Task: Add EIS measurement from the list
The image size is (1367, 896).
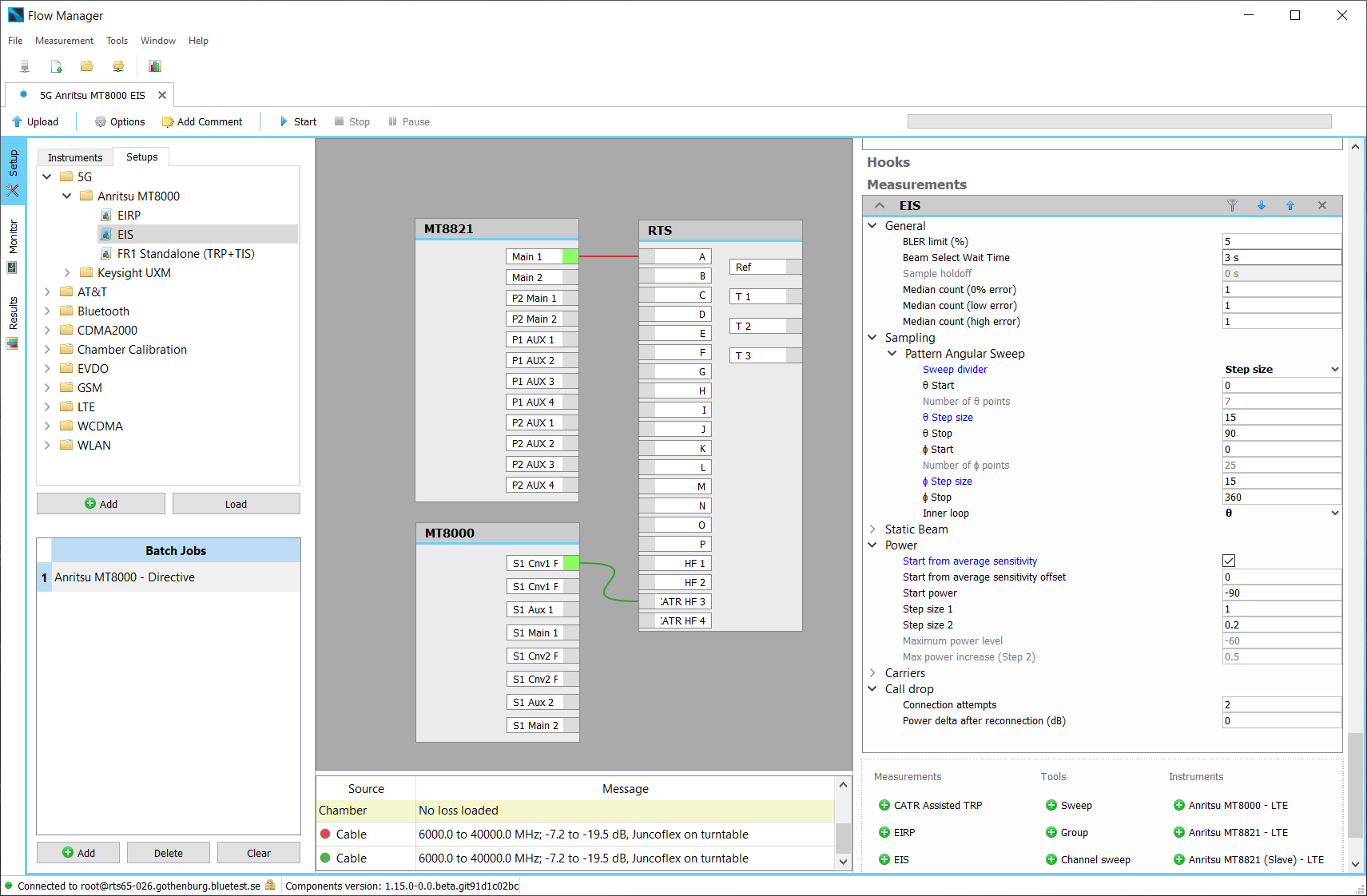Action: [893, 859]
